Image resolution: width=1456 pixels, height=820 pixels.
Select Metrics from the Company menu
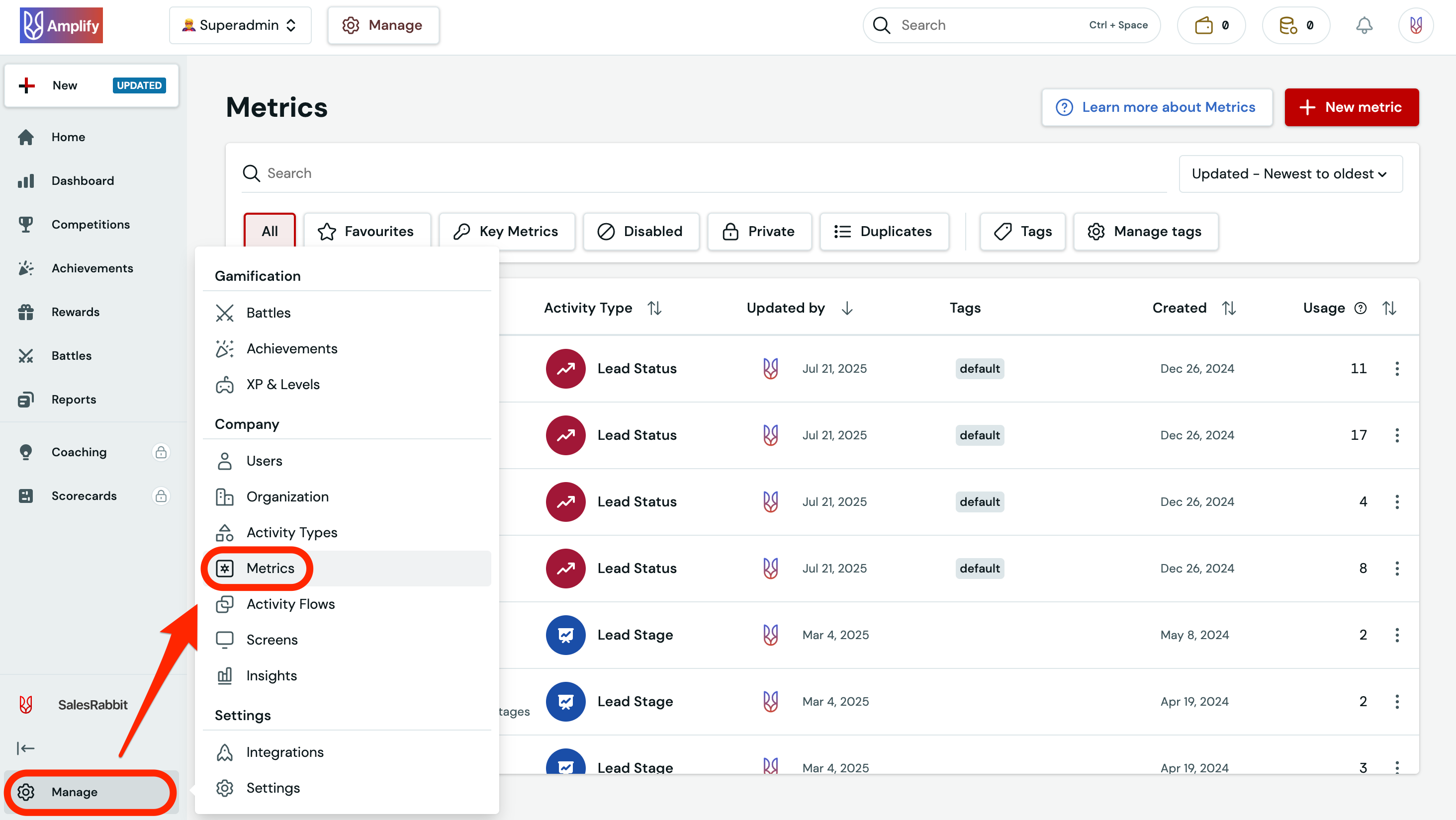tap(270, 568)
